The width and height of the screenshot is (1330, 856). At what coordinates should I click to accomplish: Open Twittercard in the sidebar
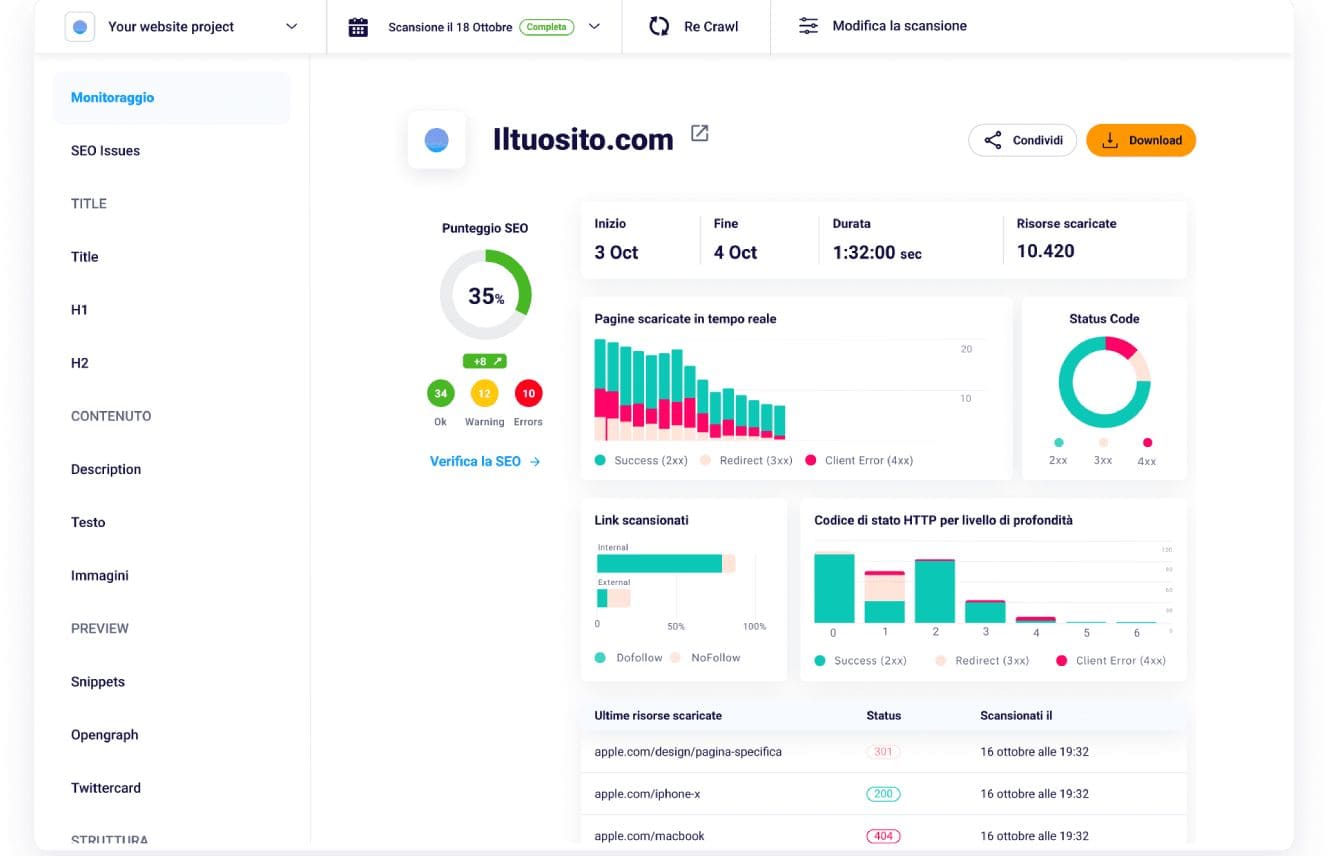click(106, 788)
